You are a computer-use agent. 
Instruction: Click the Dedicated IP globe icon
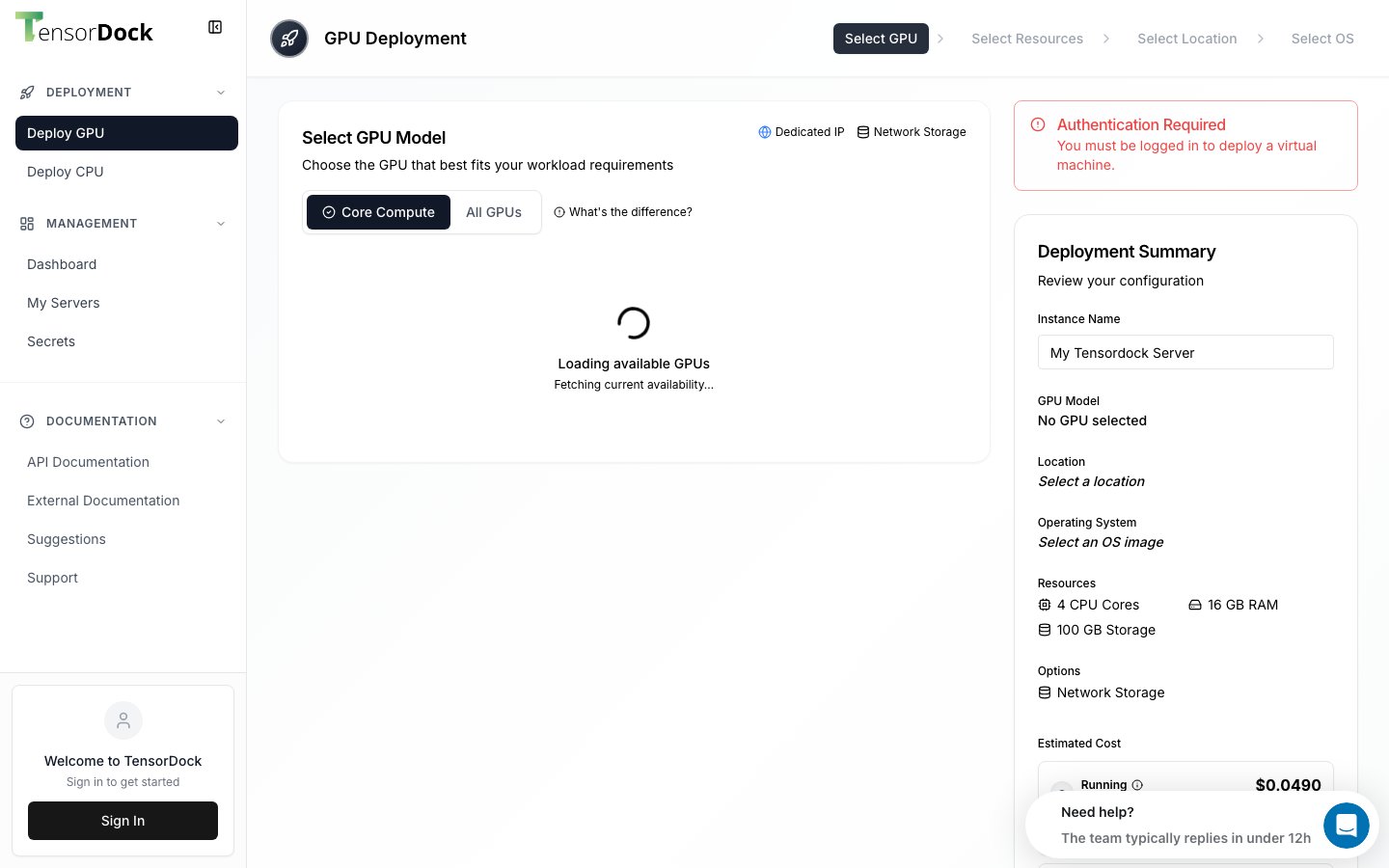click(x=765, y=132)
